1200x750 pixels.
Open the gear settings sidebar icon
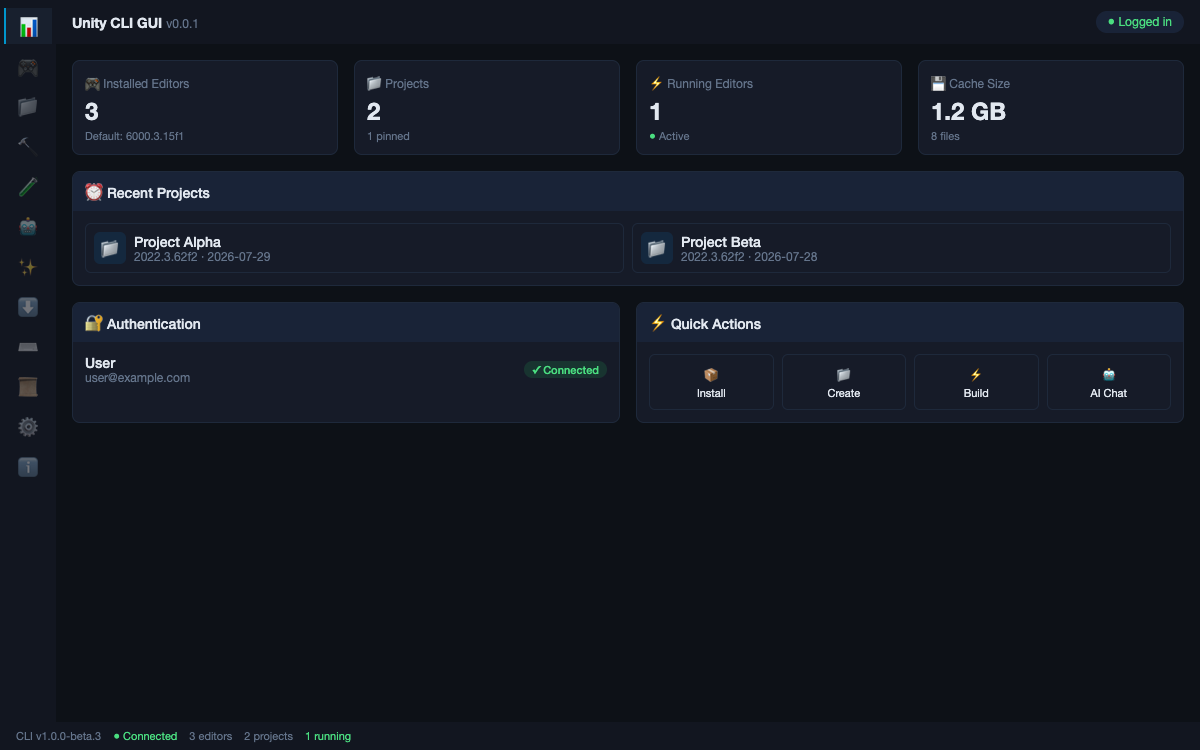[x=28, y=427]
